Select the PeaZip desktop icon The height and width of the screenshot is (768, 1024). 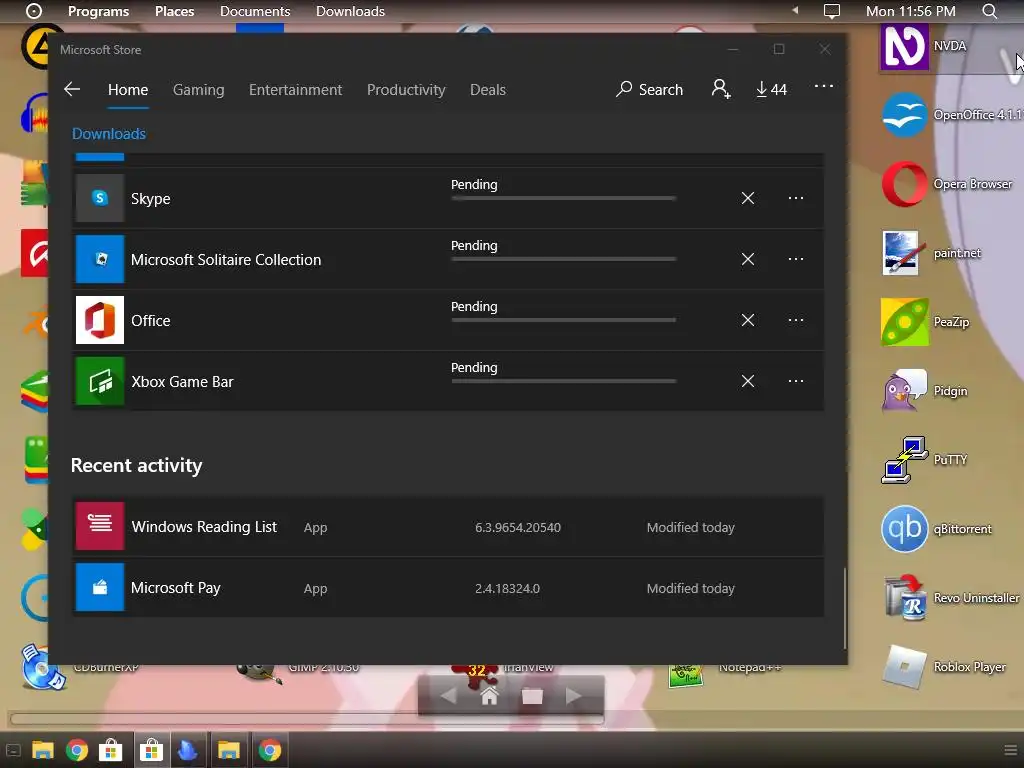point(904,322)
